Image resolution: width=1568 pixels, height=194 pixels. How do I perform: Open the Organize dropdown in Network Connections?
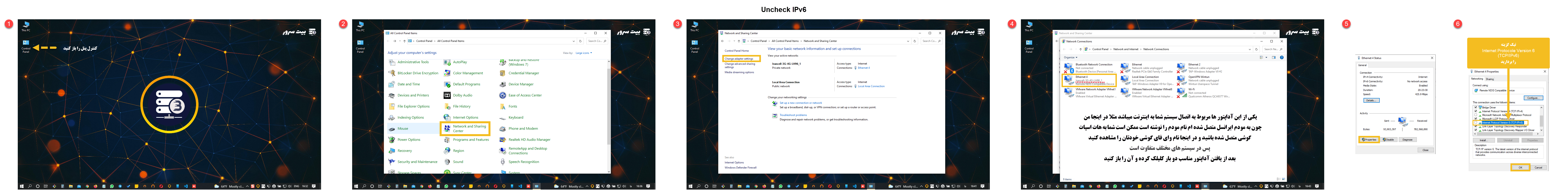tap(1071, 57)
